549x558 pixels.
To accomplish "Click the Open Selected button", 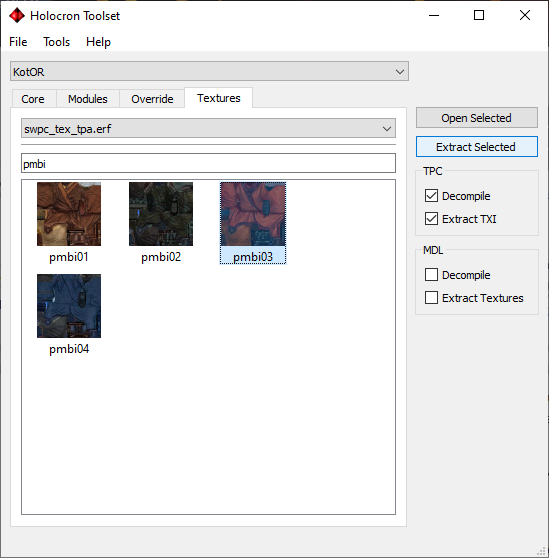I will pos(477,118).
